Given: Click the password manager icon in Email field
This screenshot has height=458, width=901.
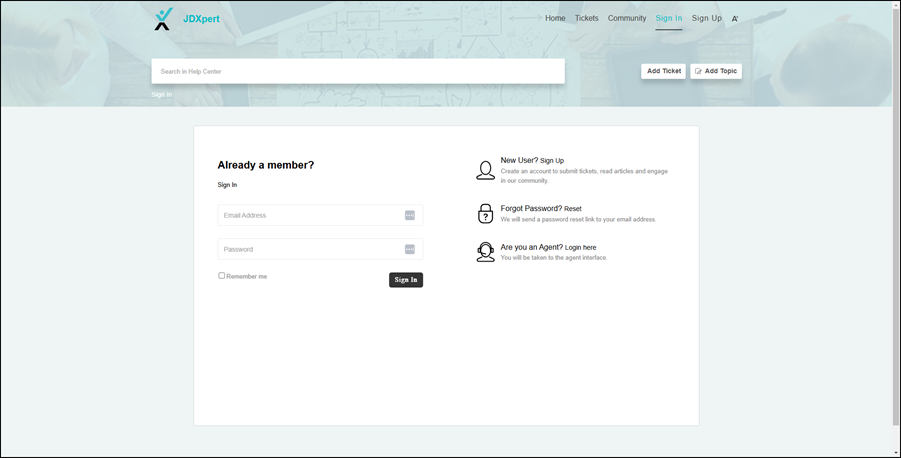Looking at the screenshot, I should point(410,215).
